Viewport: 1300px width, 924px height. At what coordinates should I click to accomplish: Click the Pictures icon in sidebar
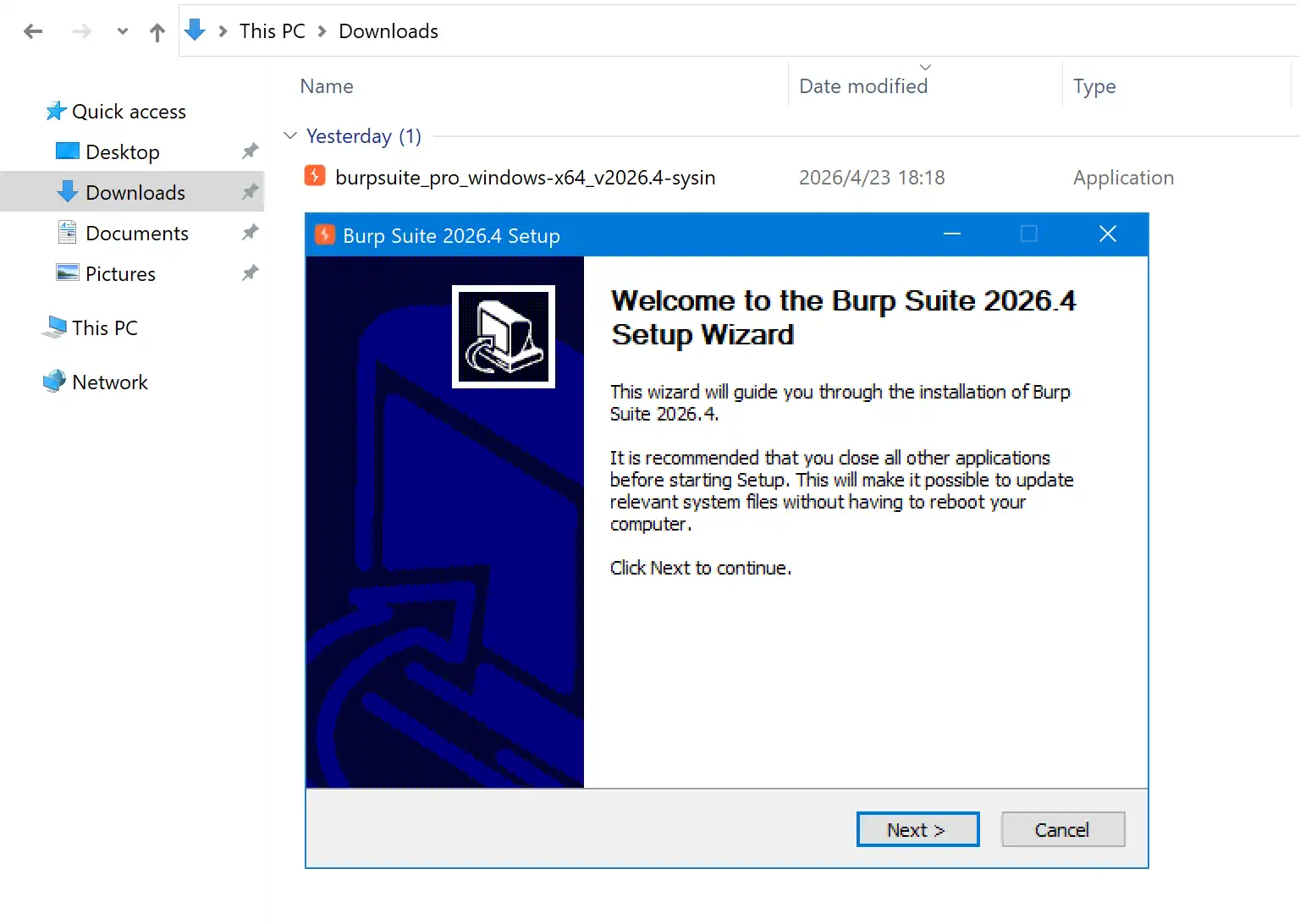(68, 272)
